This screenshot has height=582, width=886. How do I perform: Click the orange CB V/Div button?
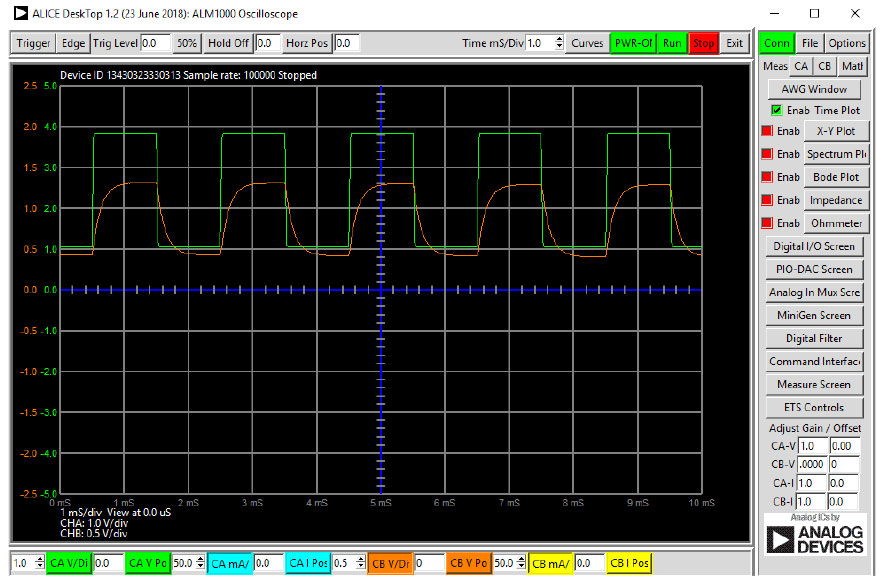390,563
